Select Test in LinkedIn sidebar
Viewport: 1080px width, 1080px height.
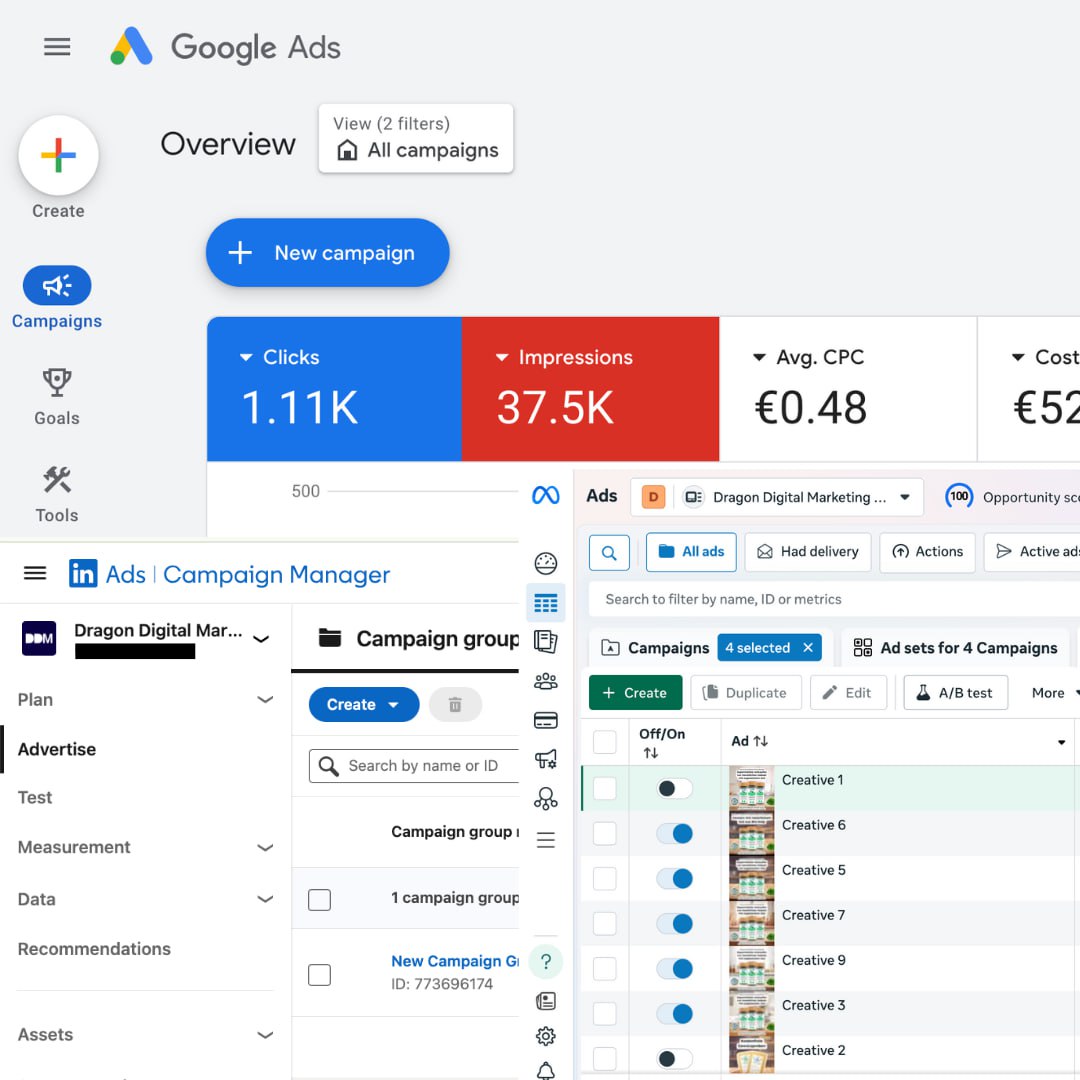point(35,798)
